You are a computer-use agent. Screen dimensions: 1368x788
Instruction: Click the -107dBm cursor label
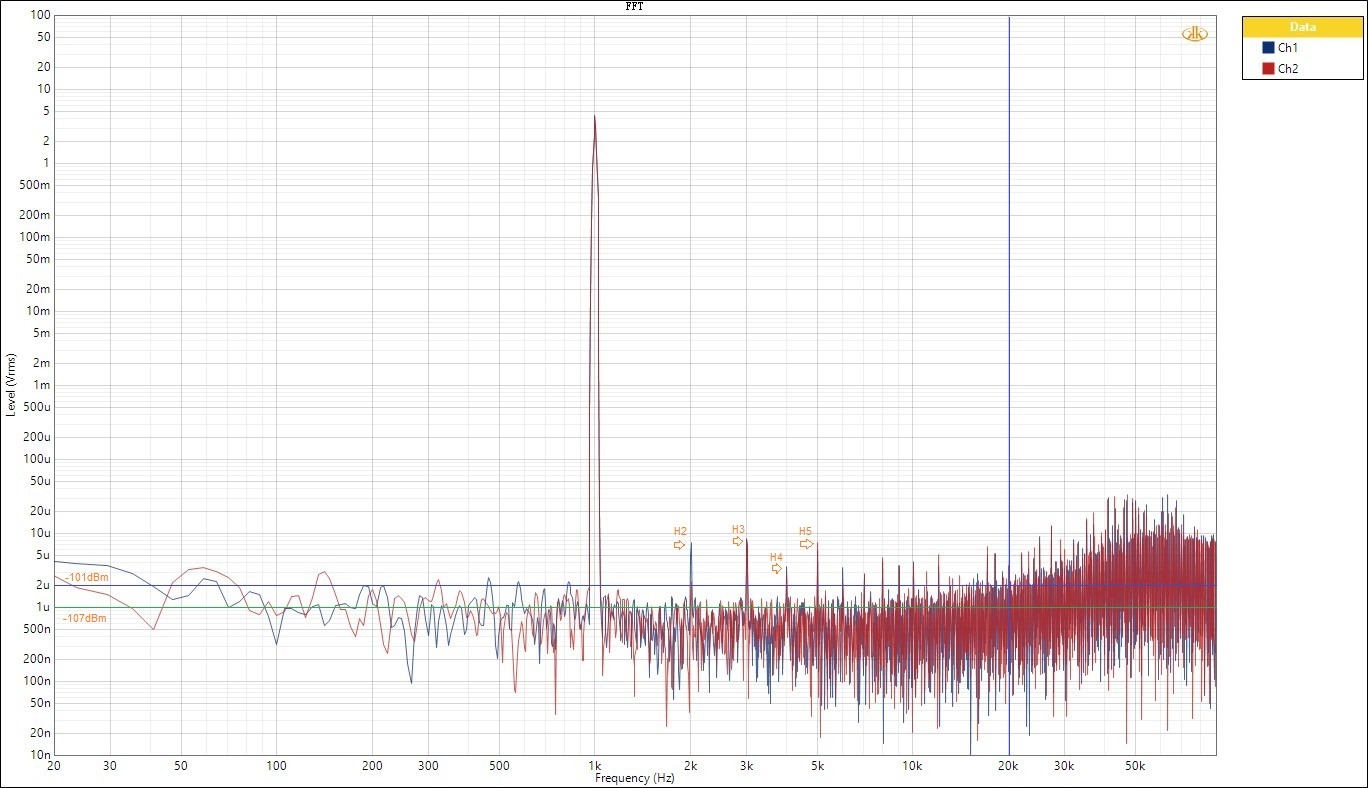[x=84, y=619]
